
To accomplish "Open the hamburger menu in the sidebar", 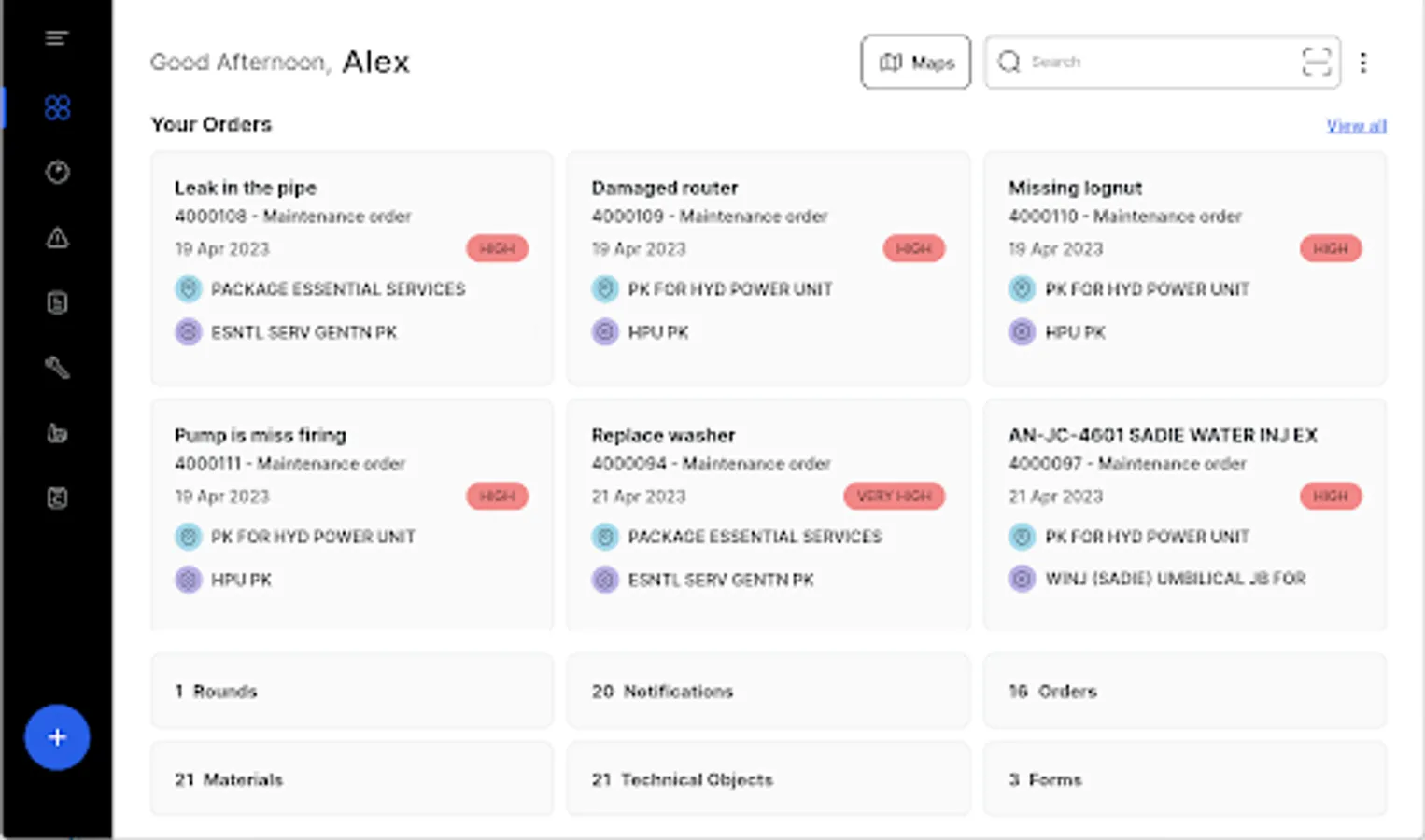I will pos(57,38).
